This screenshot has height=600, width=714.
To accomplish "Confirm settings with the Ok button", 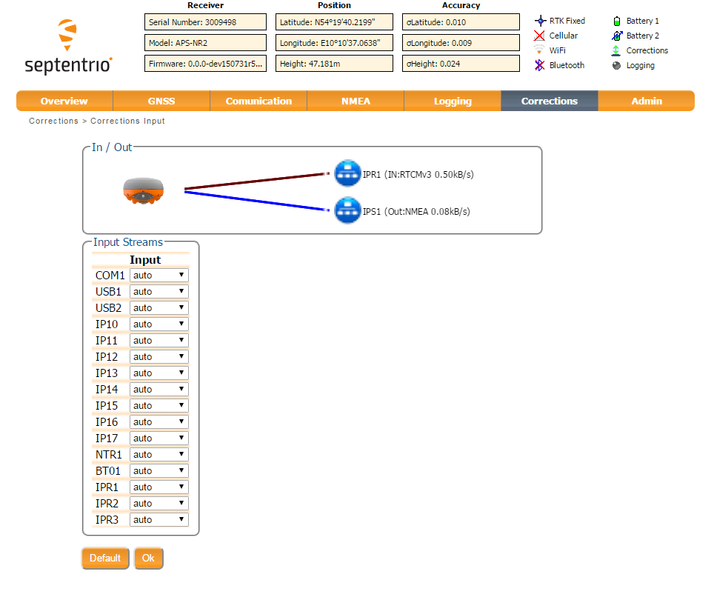I will tap(148, 558).
